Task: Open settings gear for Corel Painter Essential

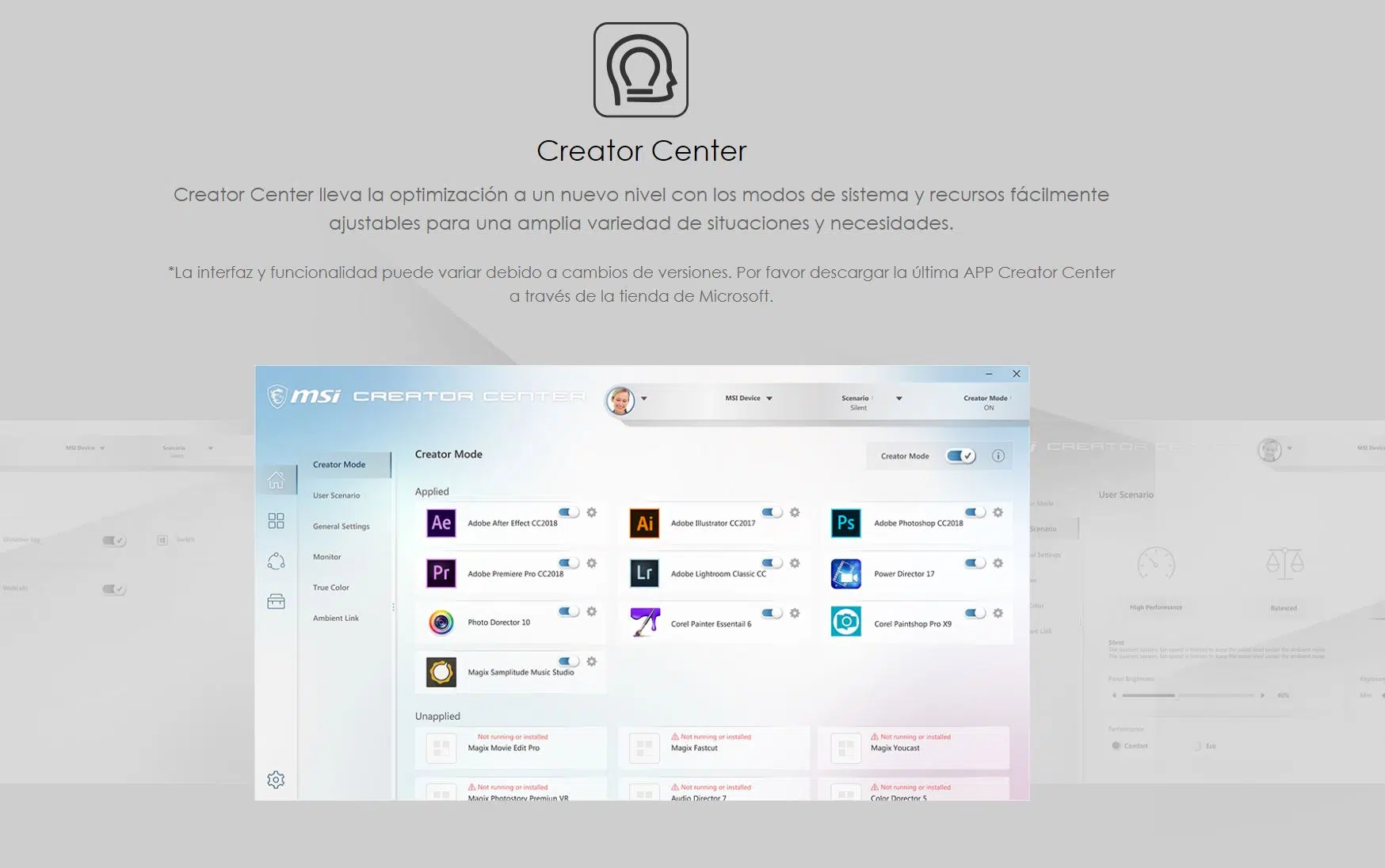Action: [795, 613]
